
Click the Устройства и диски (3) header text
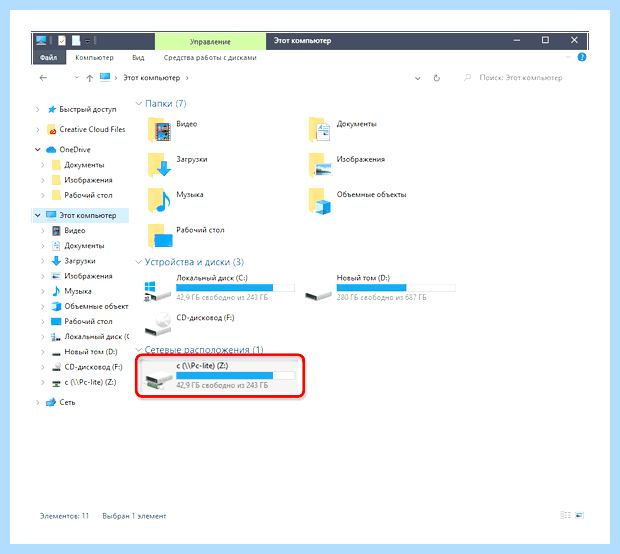(x=194, y=262)
